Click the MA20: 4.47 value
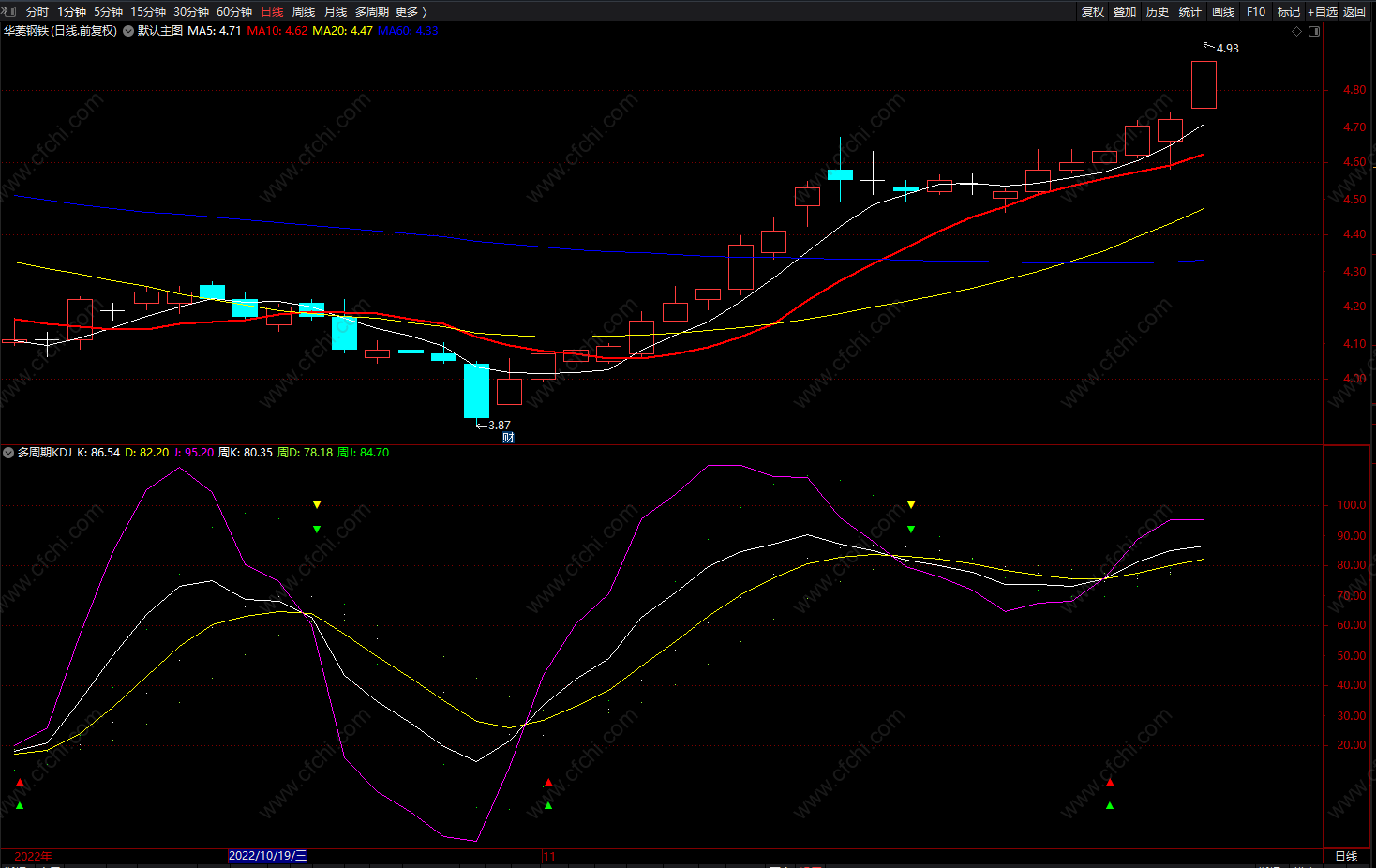Viewport: 1376px width, 868px height. click(x=343, y=31)
